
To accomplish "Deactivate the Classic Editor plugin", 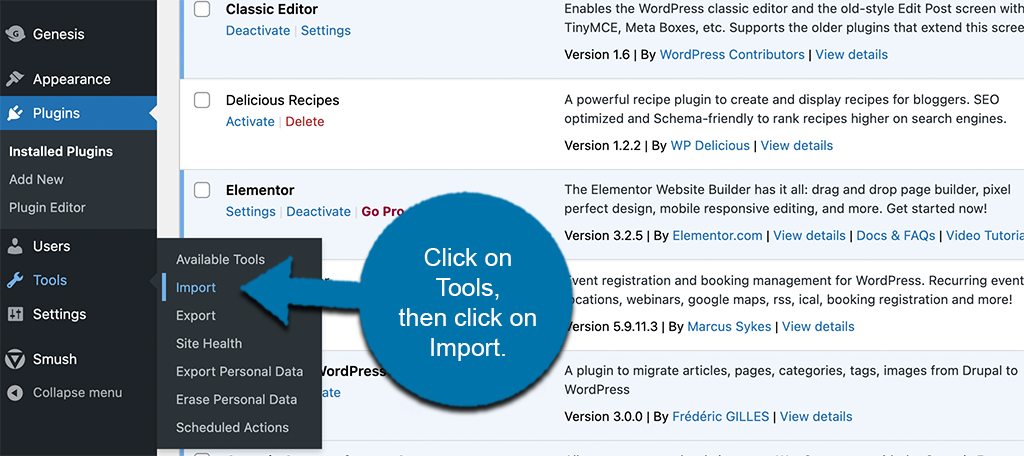I will 258,31.
